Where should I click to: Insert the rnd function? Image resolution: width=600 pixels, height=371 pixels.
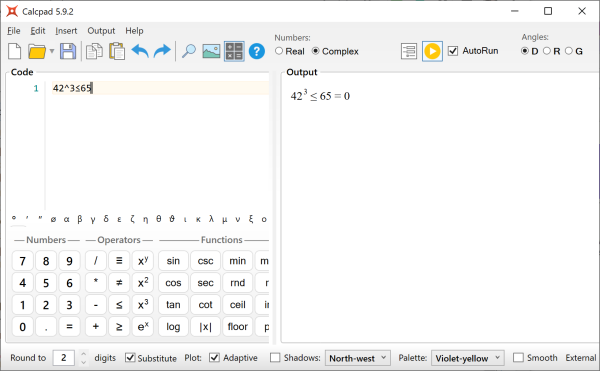point(238,283)
